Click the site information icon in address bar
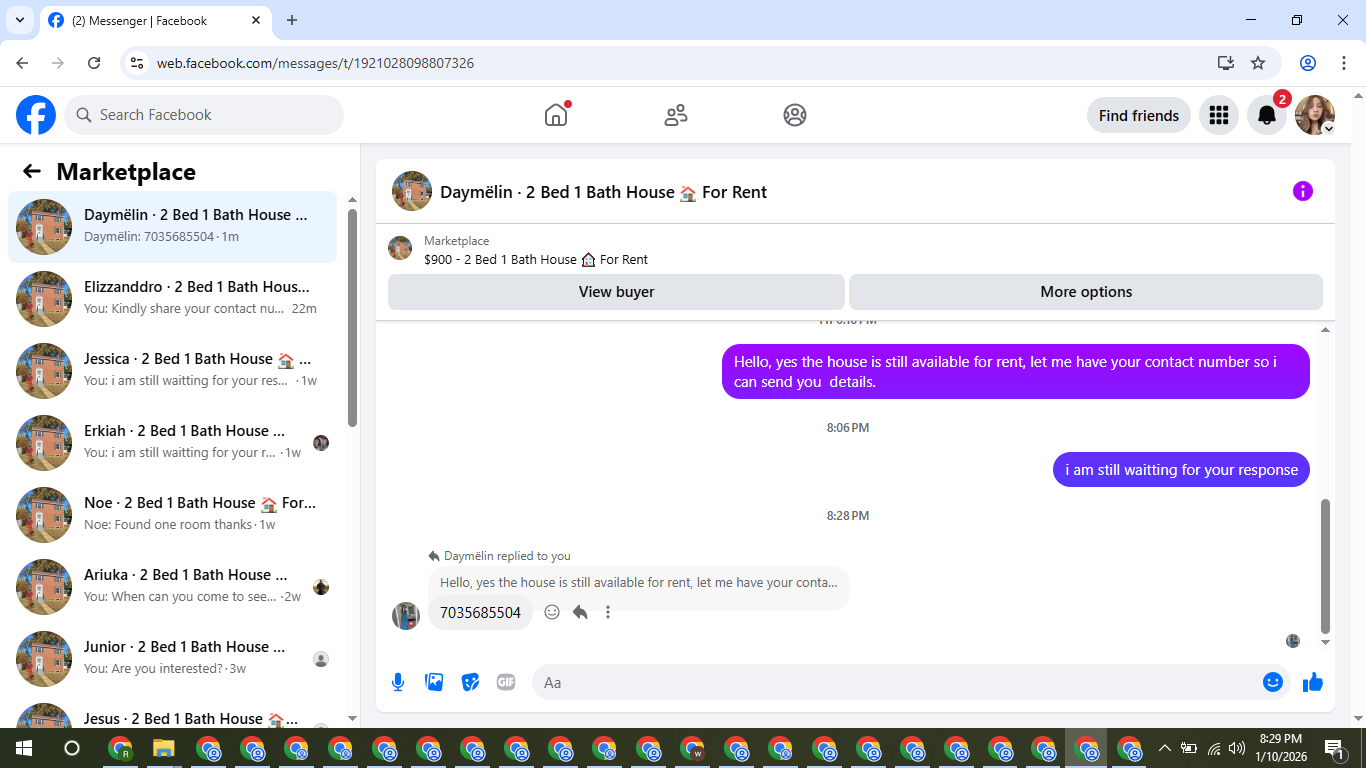This screenshot has height=768, width=1366. (x=138, y=63)
